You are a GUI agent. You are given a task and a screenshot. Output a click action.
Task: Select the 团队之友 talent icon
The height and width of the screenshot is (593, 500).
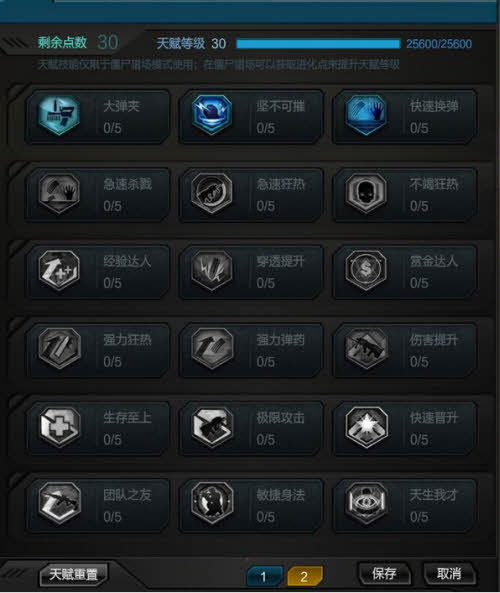(59, 503)
